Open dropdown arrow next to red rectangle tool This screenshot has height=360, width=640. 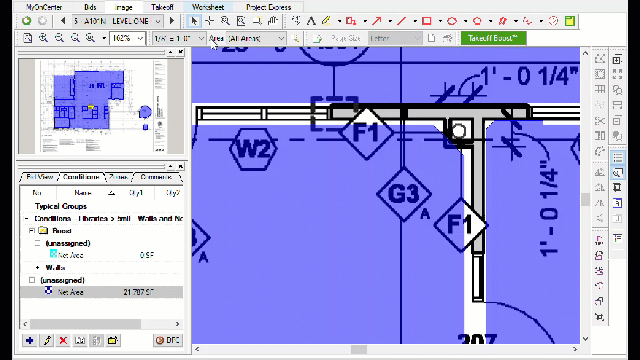[x=440, y=21]
